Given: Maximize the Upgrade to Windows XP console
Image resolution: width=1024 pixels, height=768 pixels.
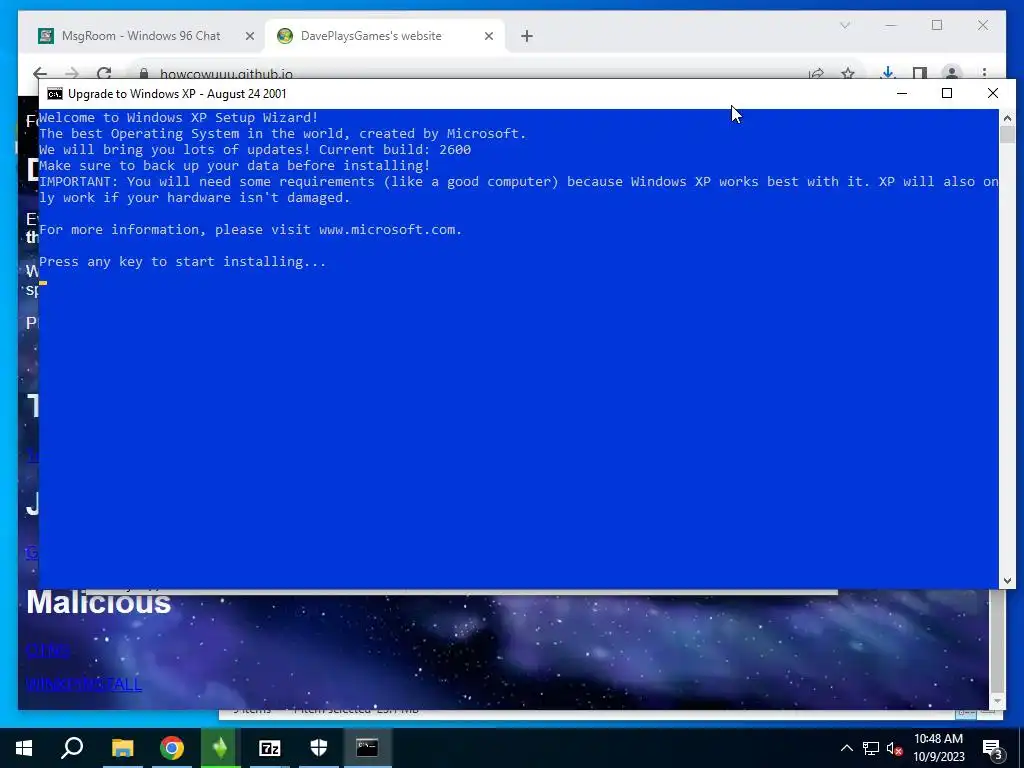Looking at the screenshot, I should [947, 93].
